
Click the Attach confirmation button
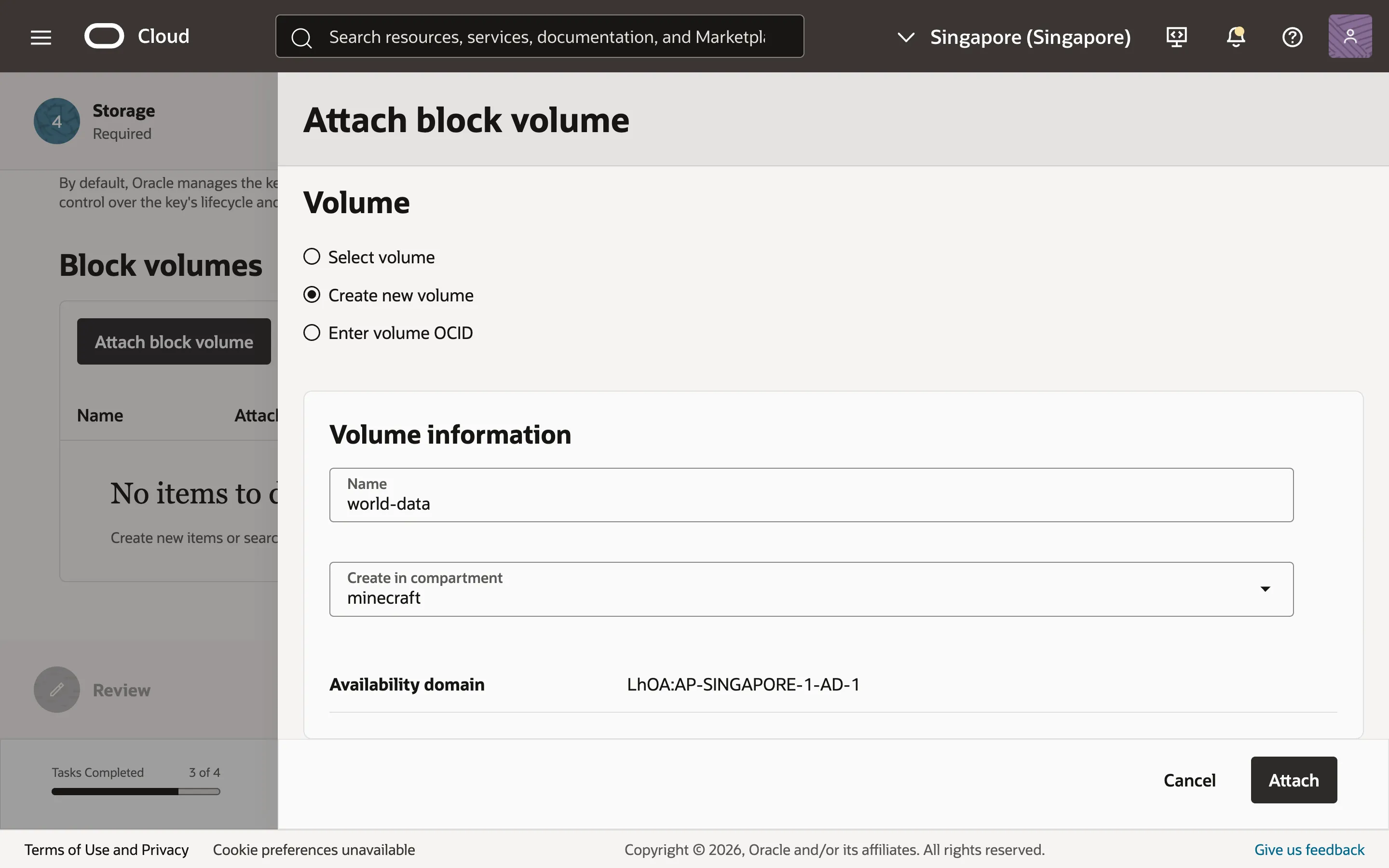1293,780
